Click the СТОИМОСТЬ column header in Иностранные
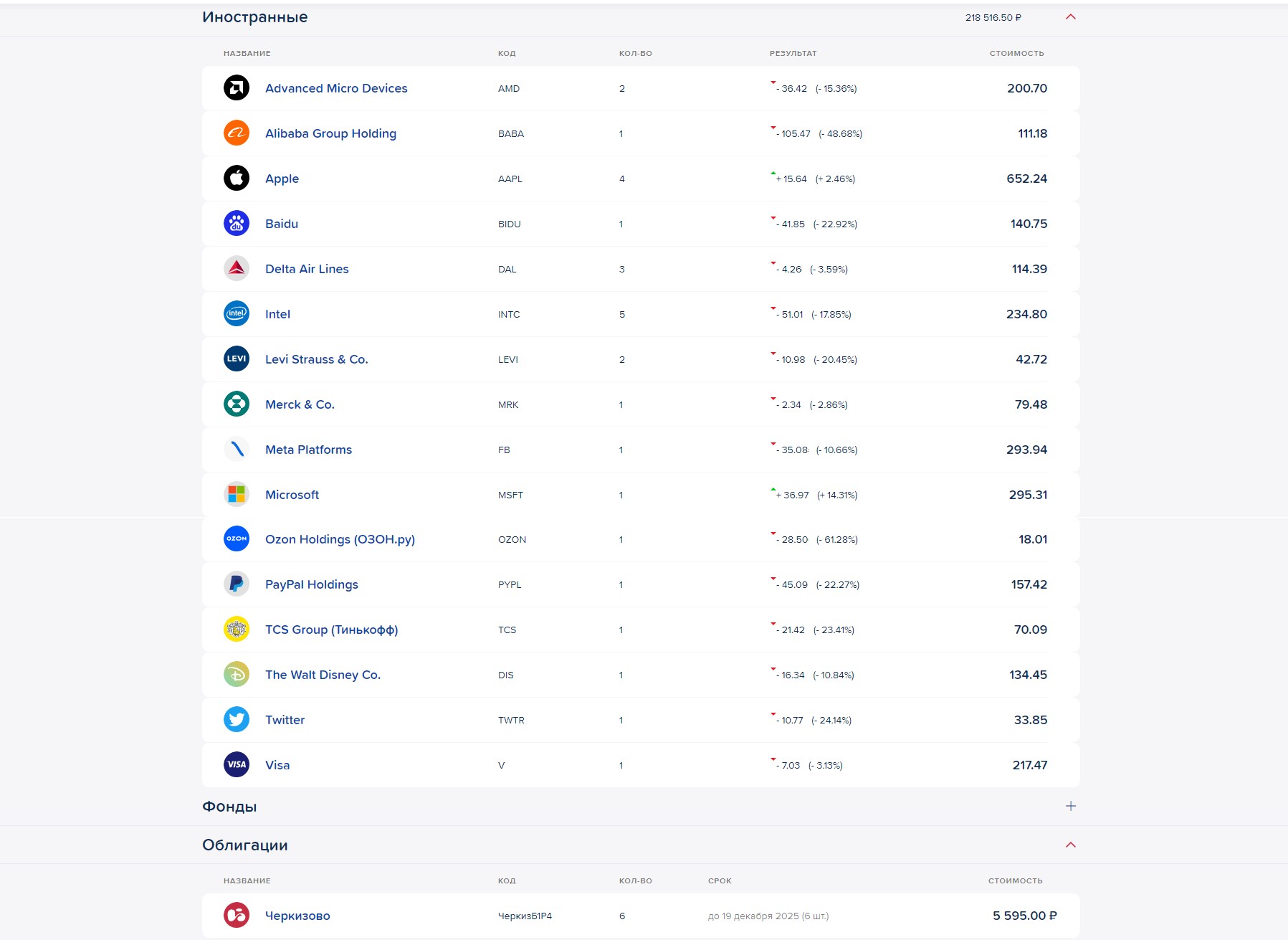The image size is (1288, 940). coord(1016,54)
